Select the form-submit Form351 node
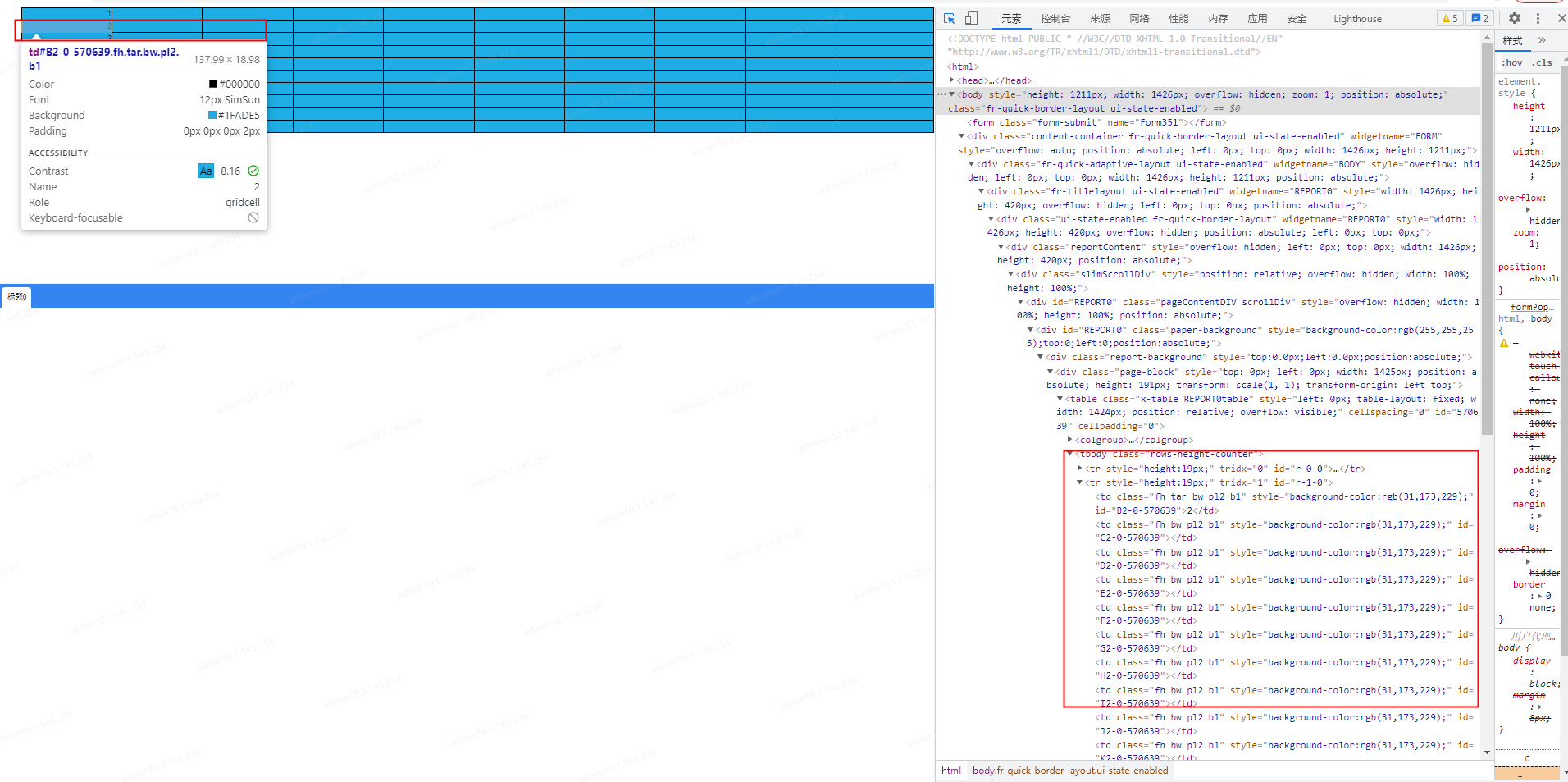This screenshot has height=782, width=1568. [x=1096, y=122]
